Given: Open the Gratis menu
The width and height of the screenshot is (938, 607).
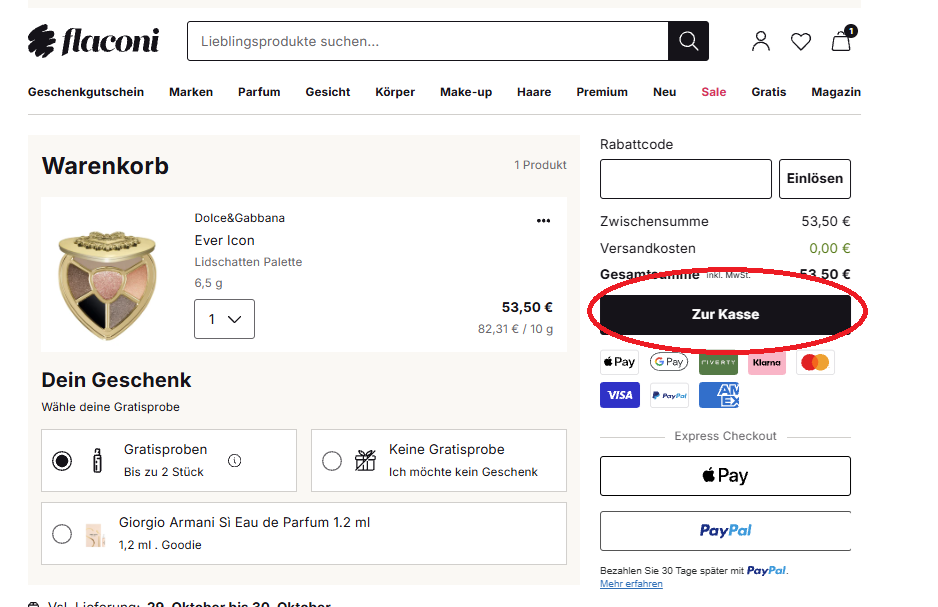Looking at the screenshot, I should pyautogui.click(x=769, y=92).
